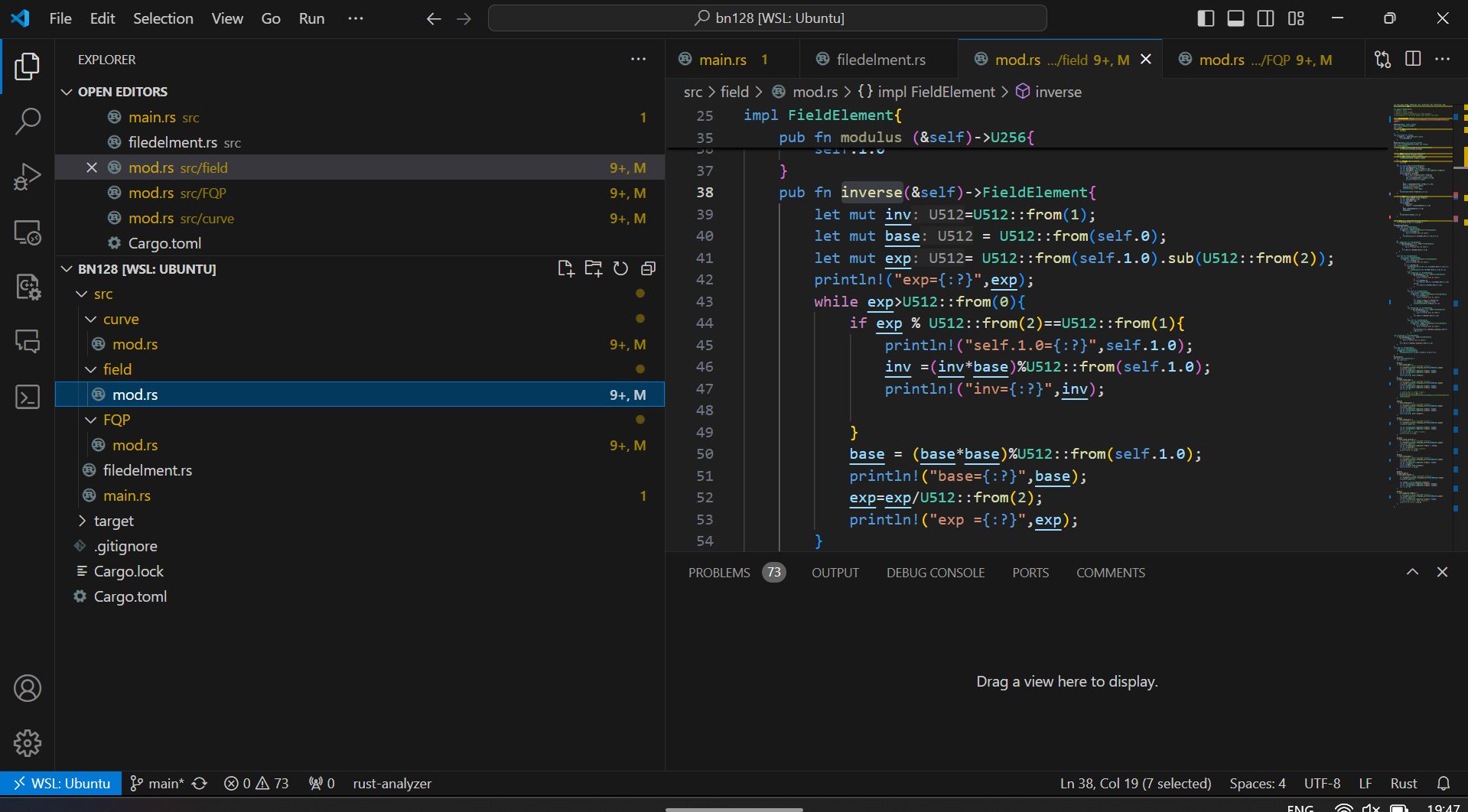Go back in navigation history
The height and width of the screenshot is (812, 1468).
coord(434,18)
